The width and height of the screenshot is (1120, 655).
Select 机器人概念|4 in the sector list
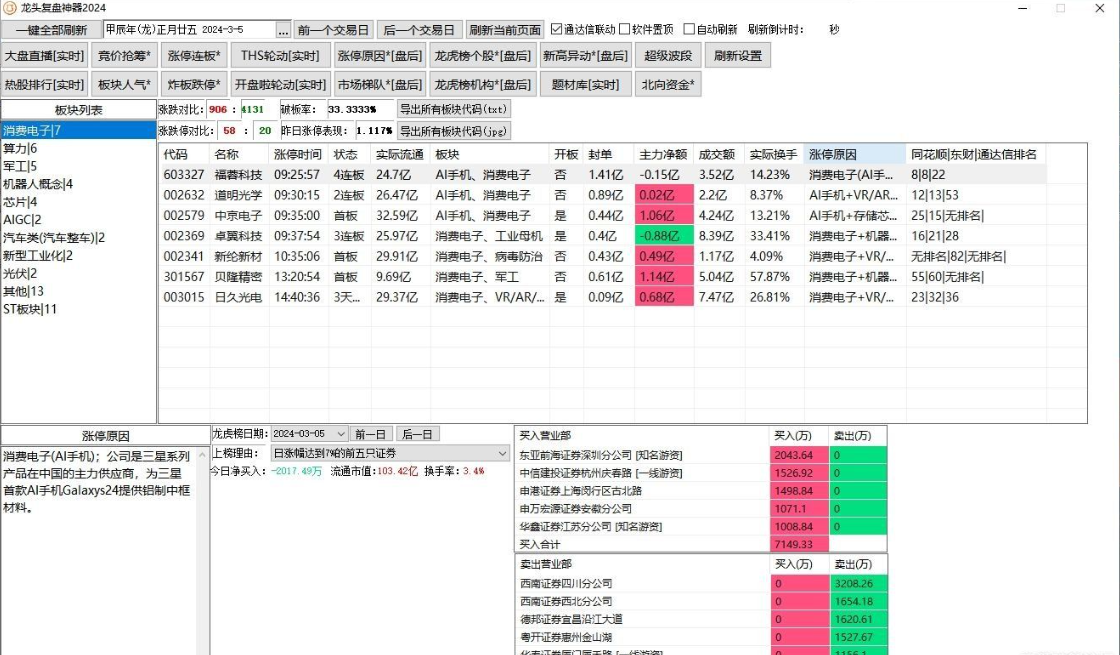(37, 184)
